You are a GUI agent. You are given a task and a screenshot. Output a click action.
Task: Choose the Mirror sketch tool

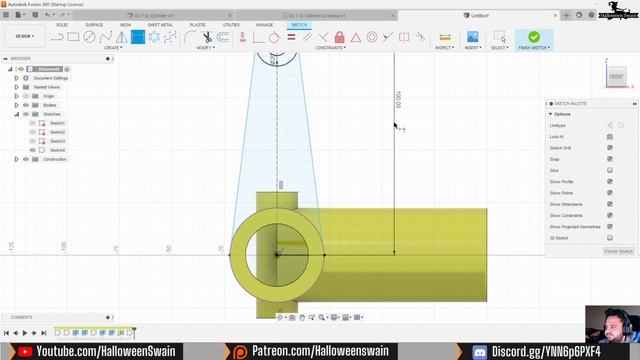click(x=122, y=37)
